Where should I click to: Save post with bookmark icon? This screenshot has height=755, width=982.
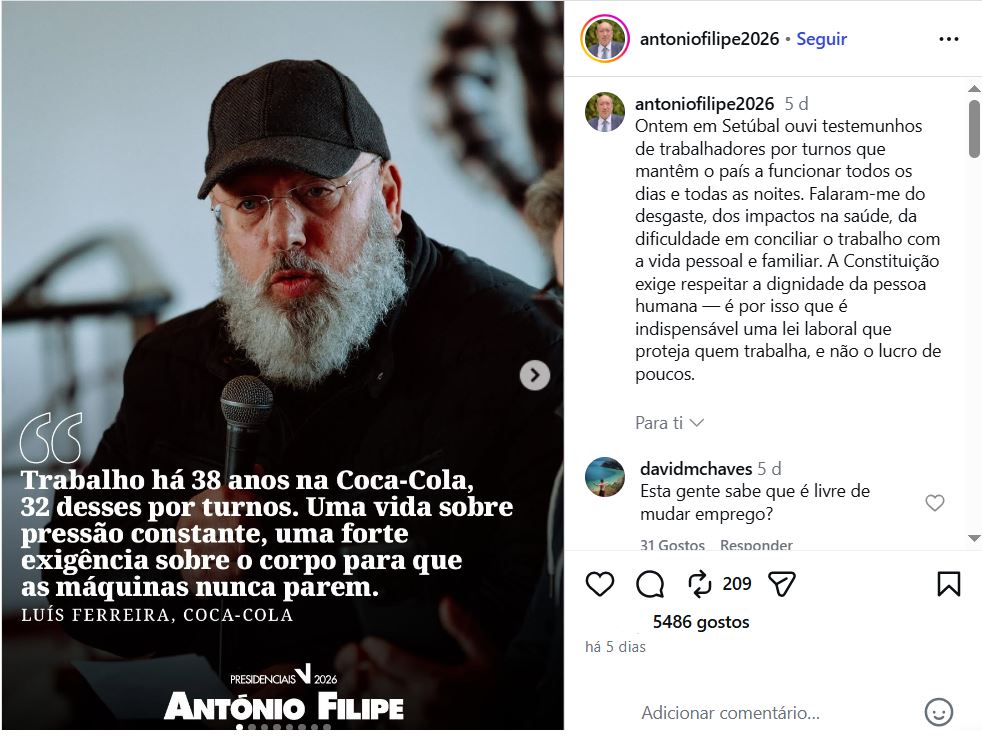(x=948, y=584)
